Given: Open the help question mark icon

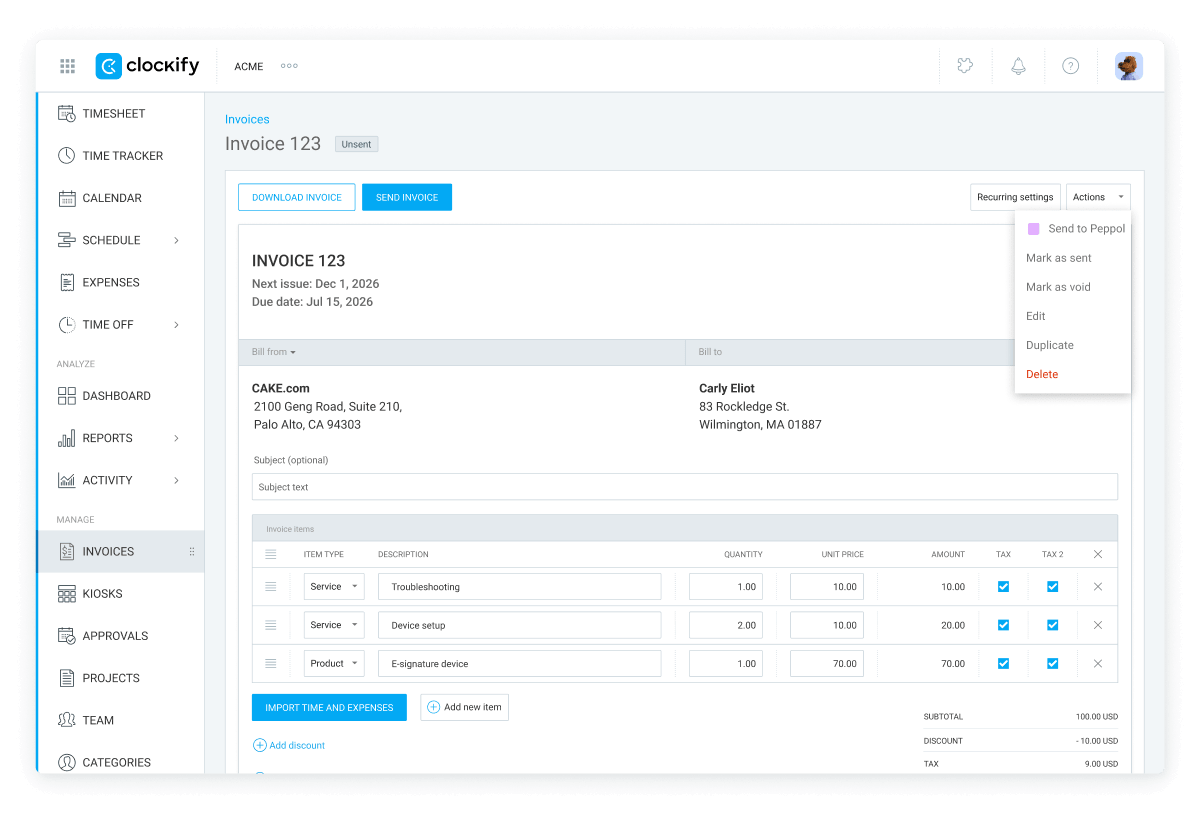Looking at the screenshot, I should 1070,66.
